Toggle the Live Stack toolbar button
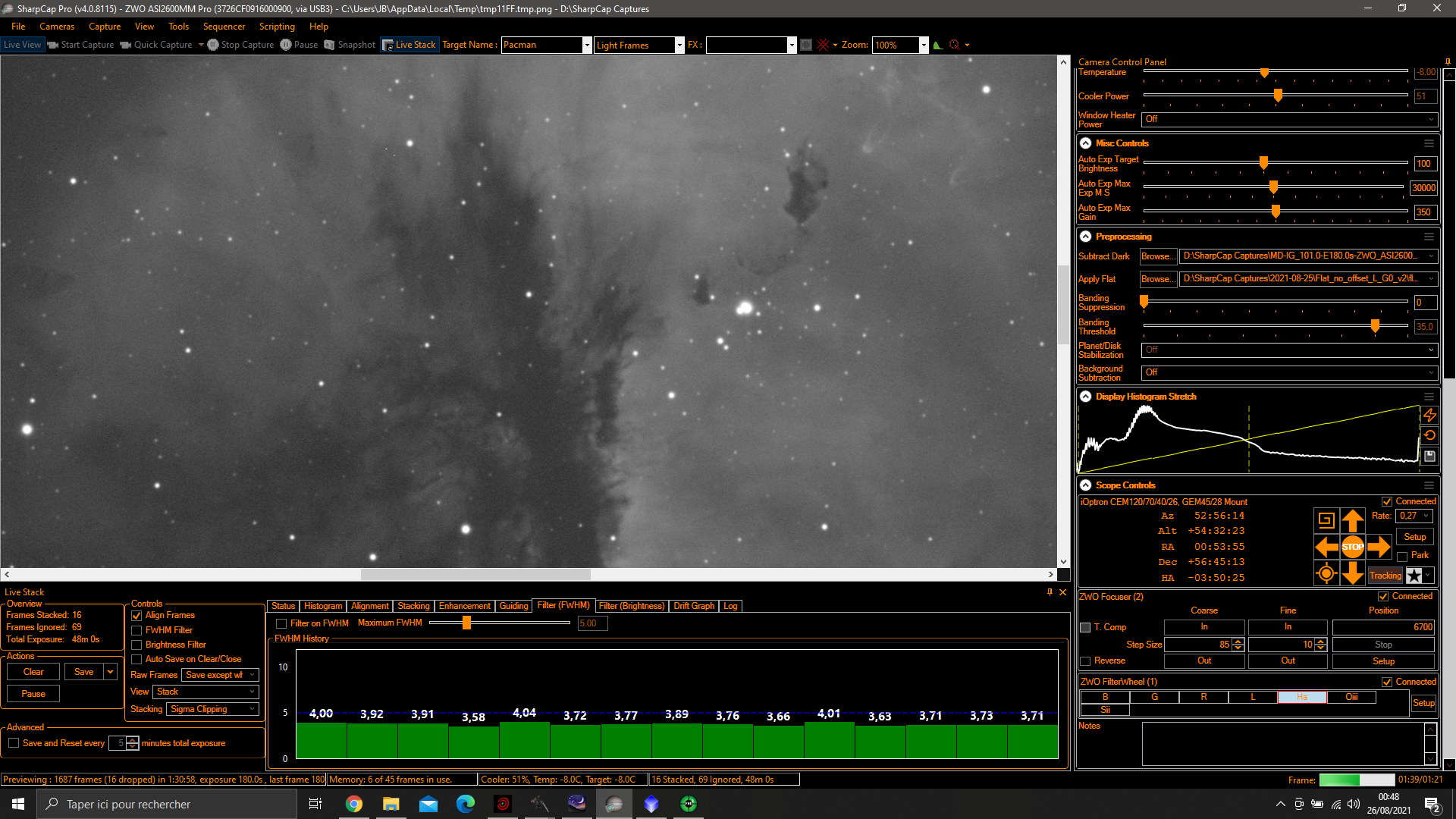This screenshot has height=819, width=1456. tap(409, 45)
